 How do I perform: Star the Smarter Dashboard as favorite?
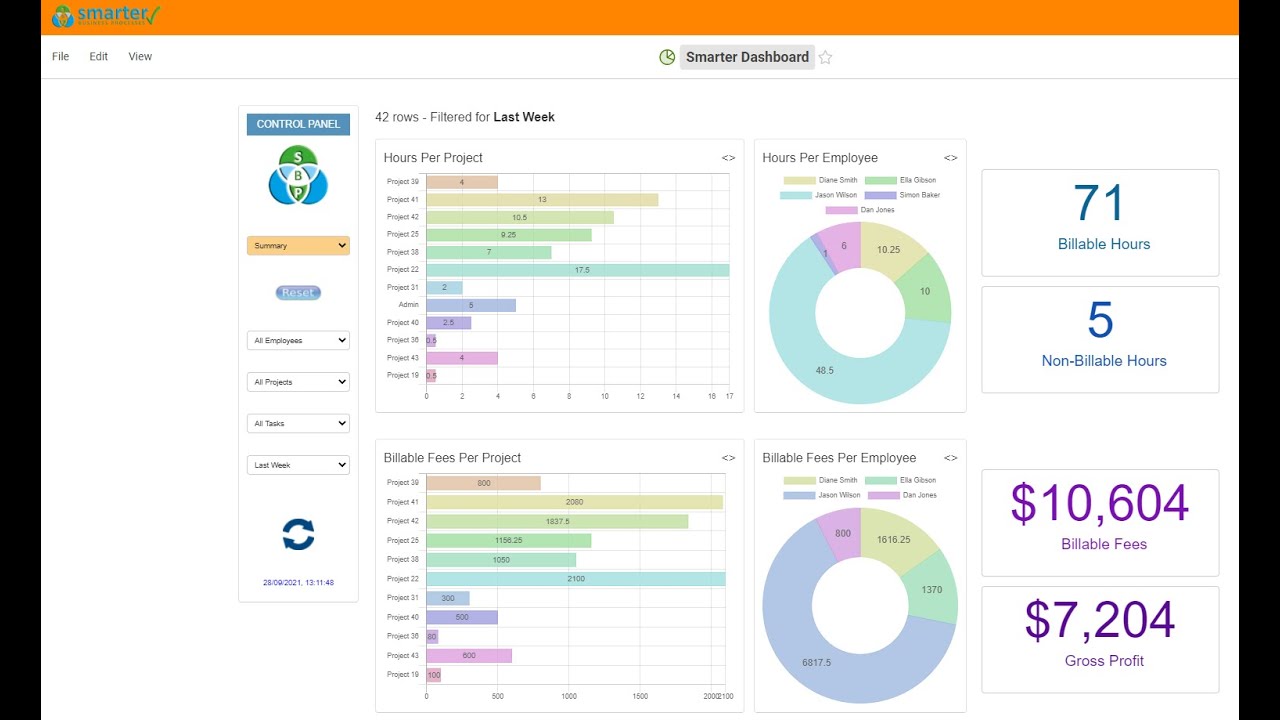pyautogui.click(x=825, y=57)
